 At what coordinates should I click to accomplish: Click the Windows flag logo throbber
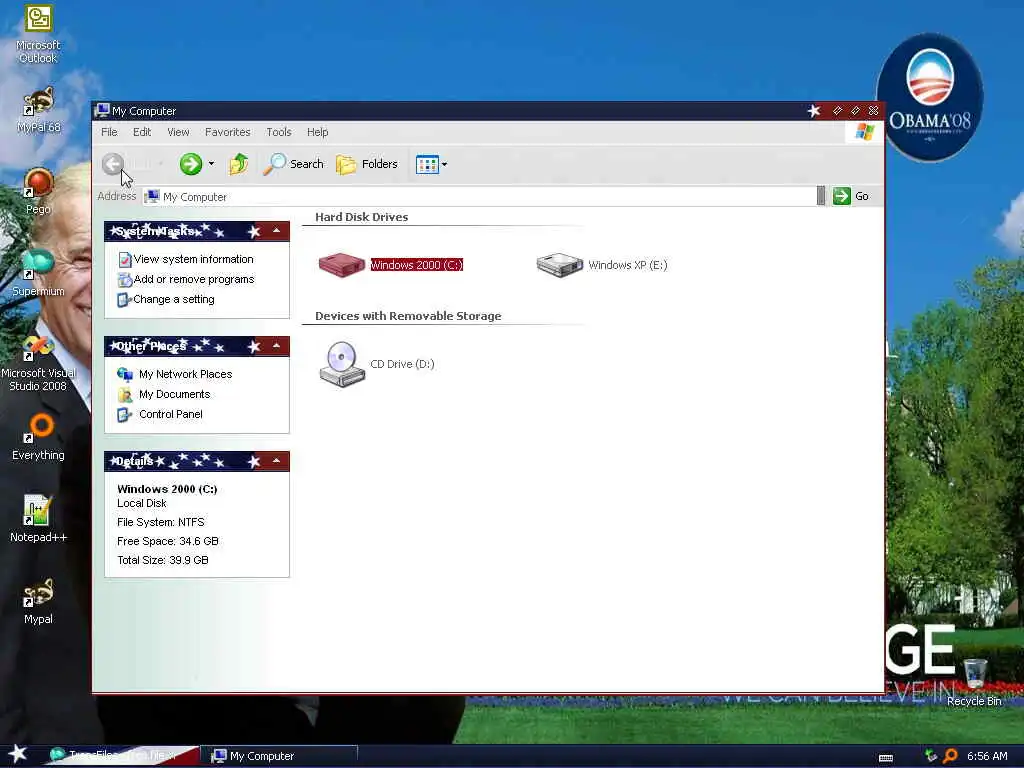864,132
